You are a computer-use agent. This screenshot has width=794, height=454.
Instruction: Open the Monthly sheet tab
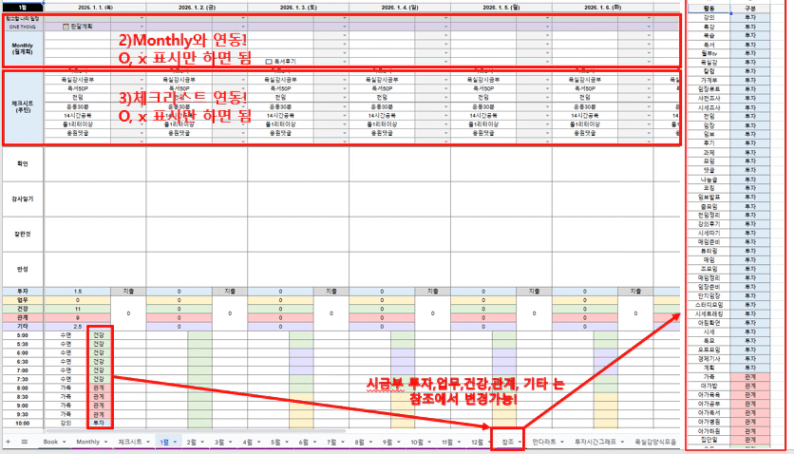88,442
